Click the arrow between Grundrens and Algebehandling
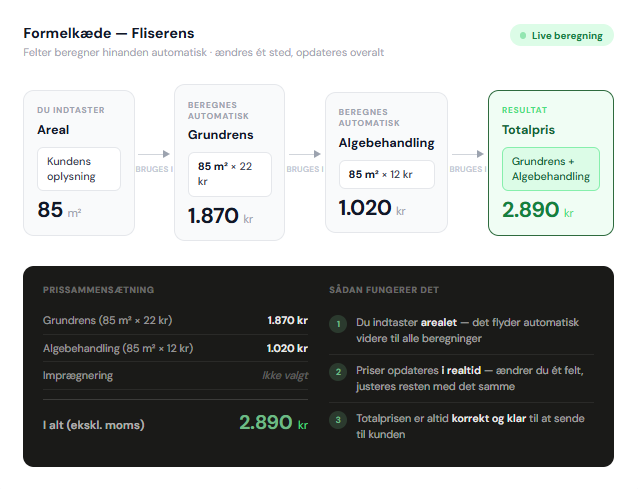This screenshot has width=638, height=489. pyautogui.click(x=305, y=155)
